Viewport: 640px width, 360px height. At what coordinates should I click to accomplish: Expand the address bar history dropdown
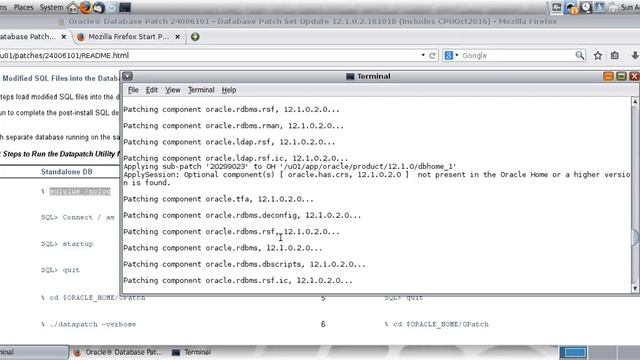coord(423,55)
